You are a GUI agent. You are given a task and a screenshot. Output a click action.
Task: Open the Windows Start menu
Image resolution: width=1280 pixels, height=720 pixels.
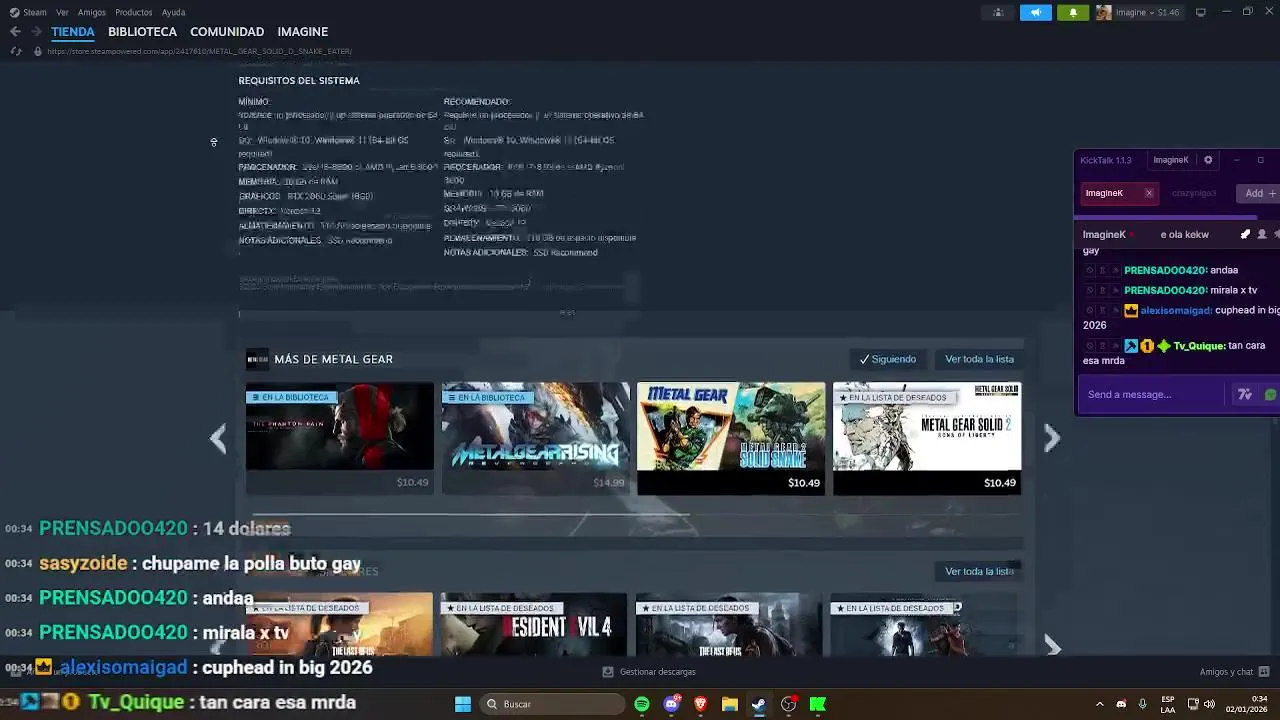click(463, 704)
